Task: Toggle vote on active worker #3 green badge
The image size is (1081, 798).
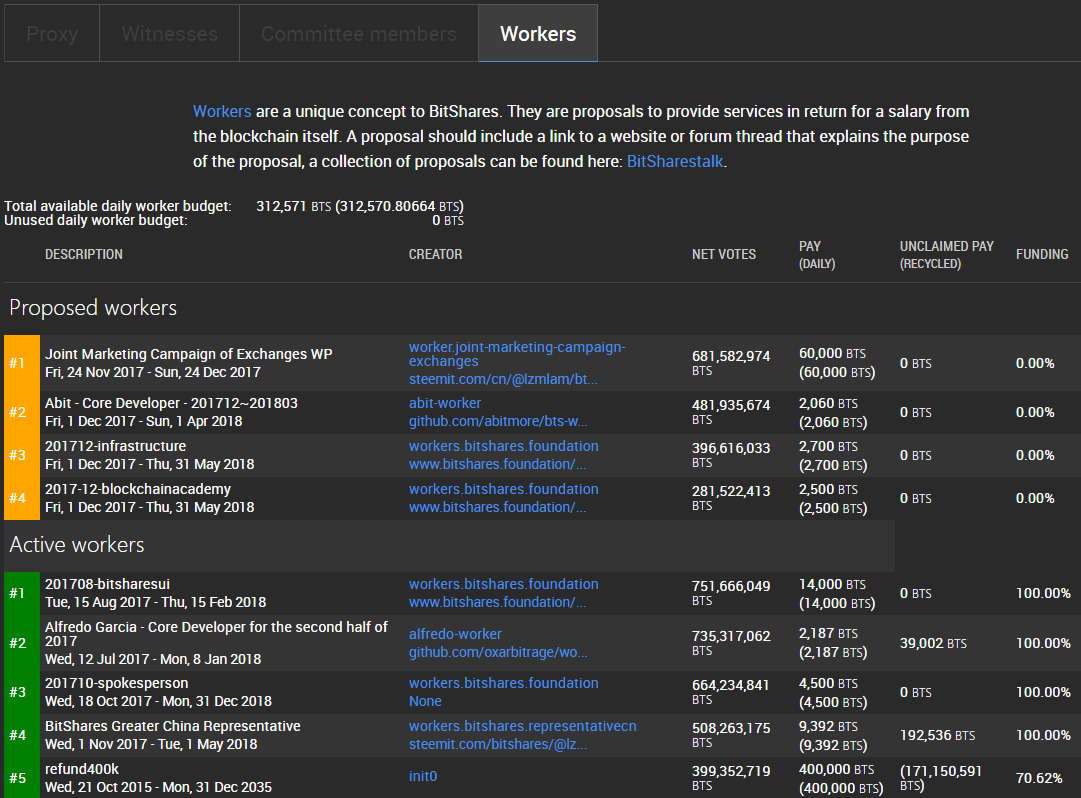Action: (22, 693)
